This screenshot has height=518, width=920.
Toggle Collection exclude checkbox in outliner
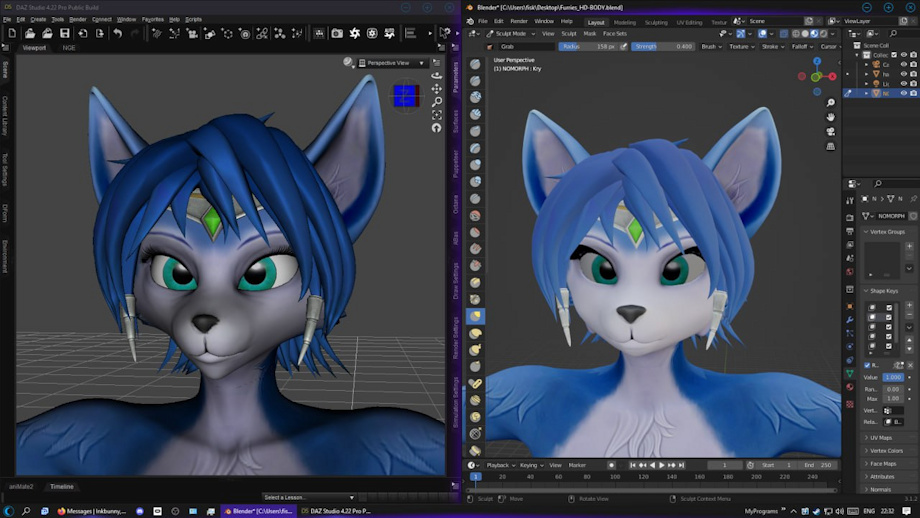(893, 56)
